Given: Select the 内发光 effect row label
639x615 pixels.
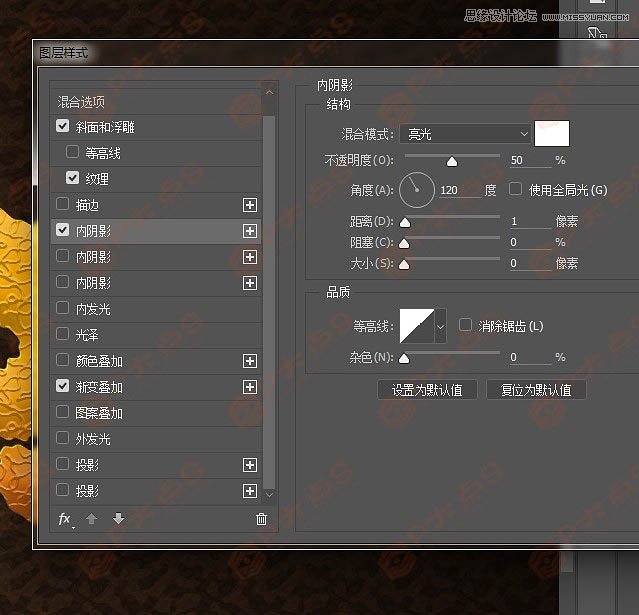Looking at the screenshot, I should [x=93, y=309].
